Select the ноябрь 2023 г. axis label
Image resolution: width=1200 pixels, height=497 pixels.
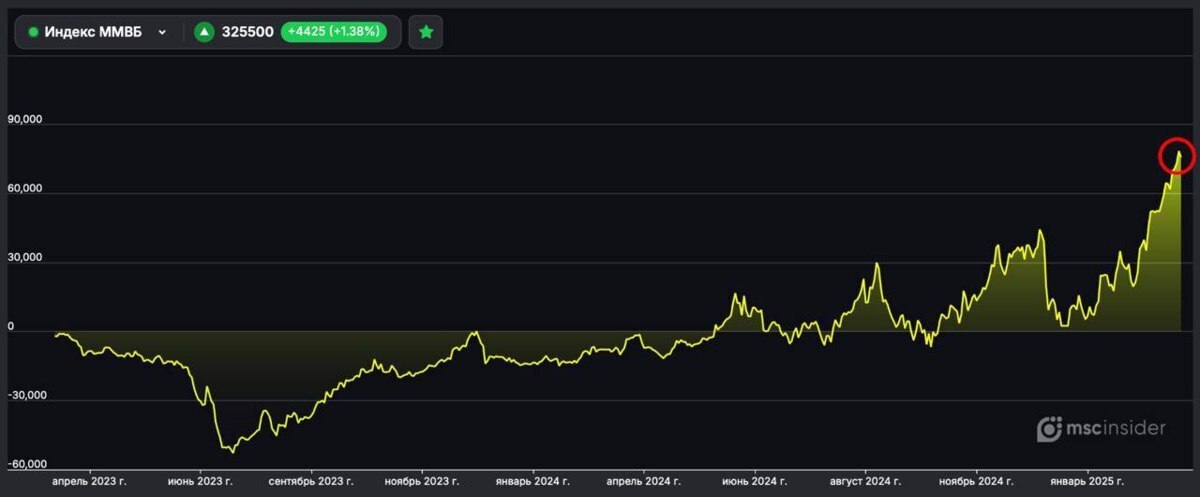pyautogui.click(x=423, y=481)
